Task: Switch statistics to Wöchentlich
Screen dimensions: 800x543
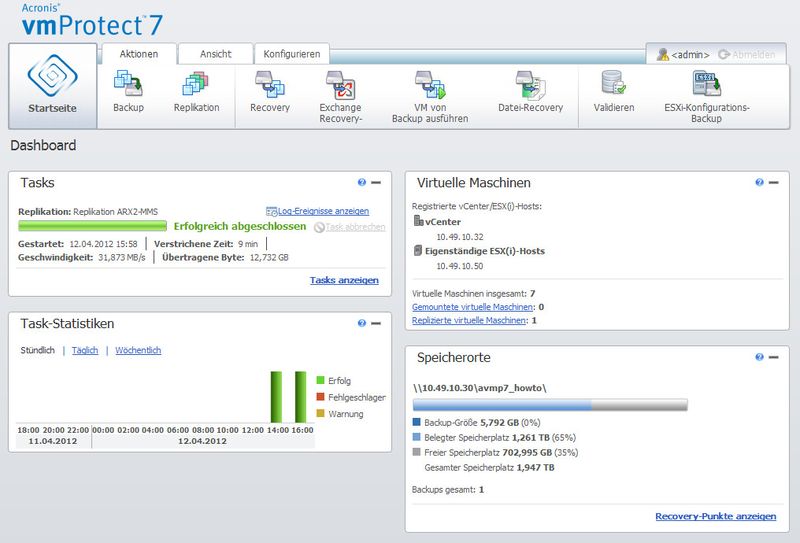Action: (138, 350)
